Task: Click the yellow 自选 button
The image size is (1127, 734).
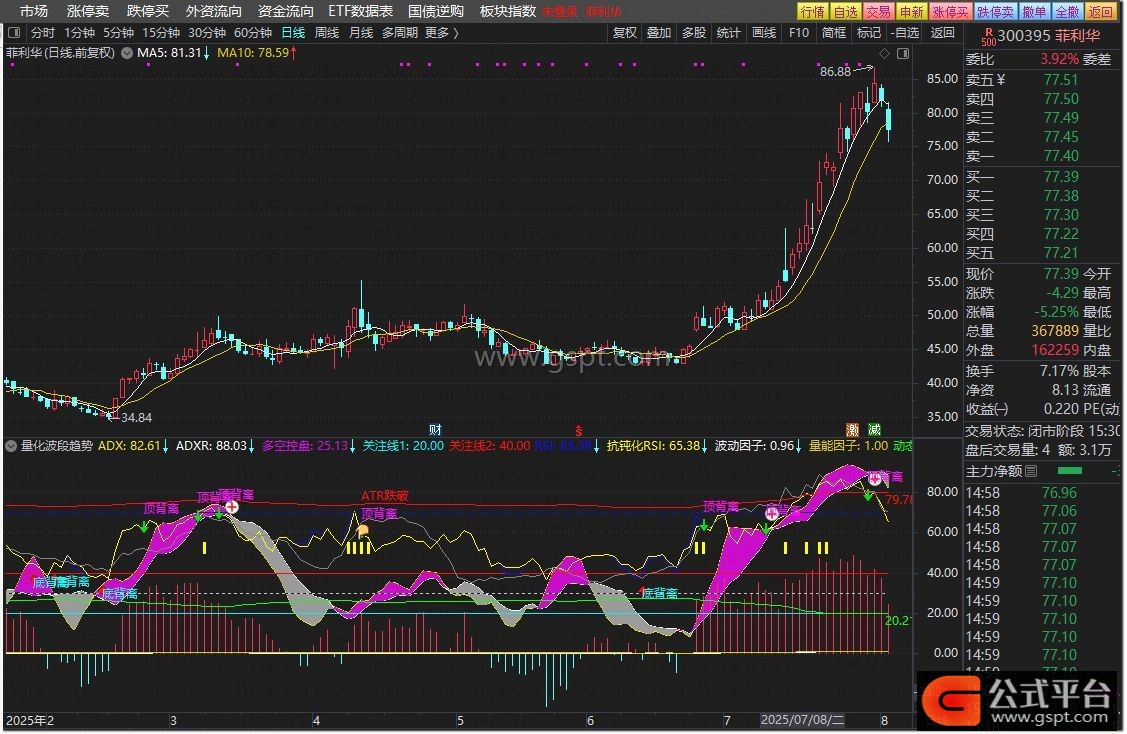Action: 845,12
